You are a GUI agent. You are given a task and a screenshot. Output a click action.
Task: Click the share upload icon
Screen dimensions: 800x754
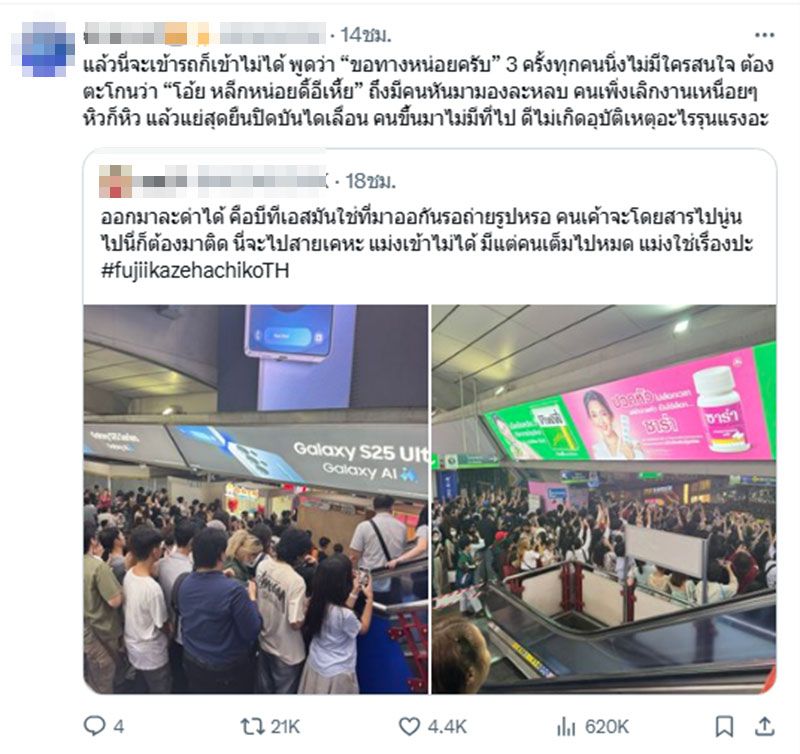click(x=764, y=726)
